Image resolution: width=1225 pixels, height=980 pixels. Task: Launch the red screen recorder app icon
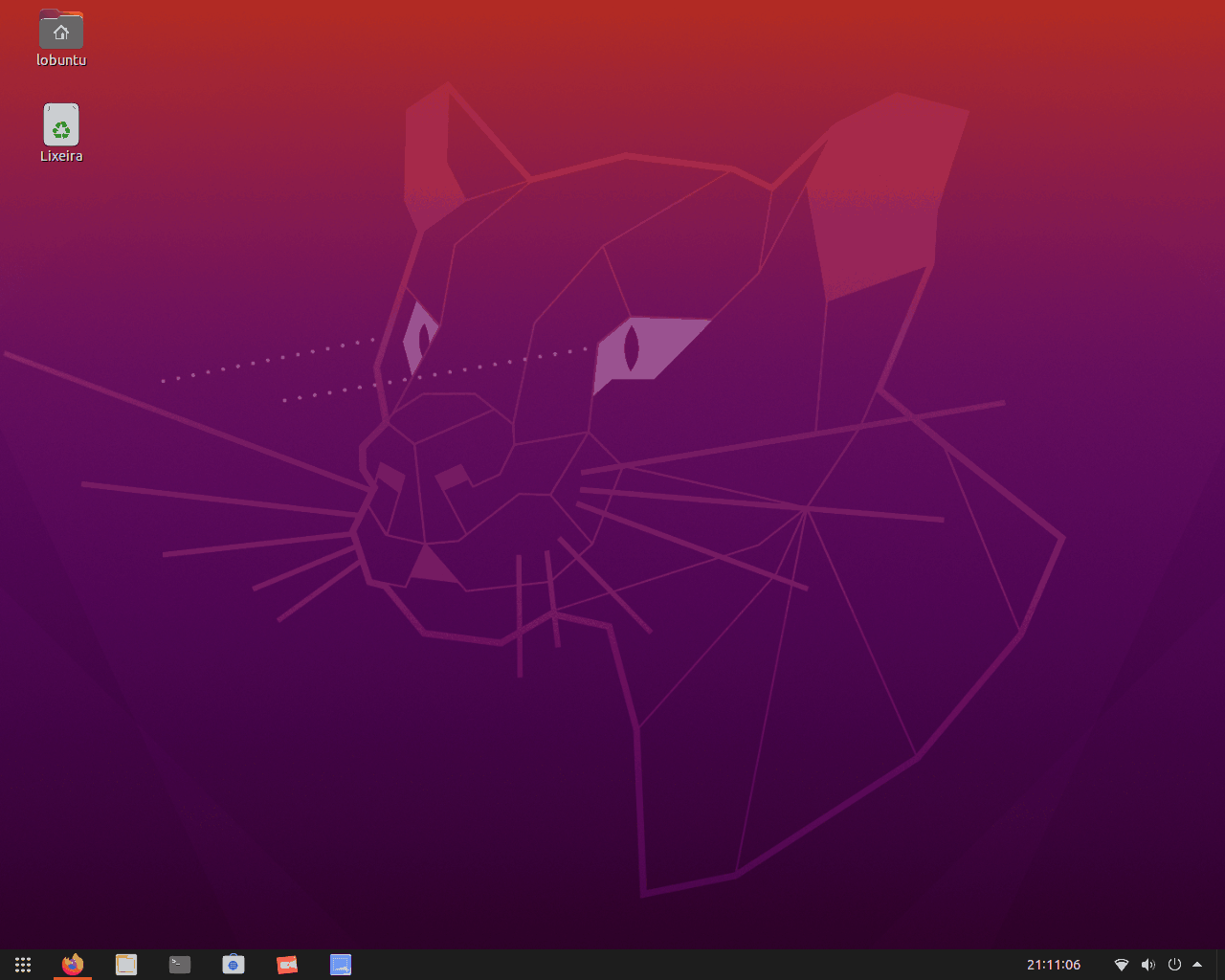287,965
